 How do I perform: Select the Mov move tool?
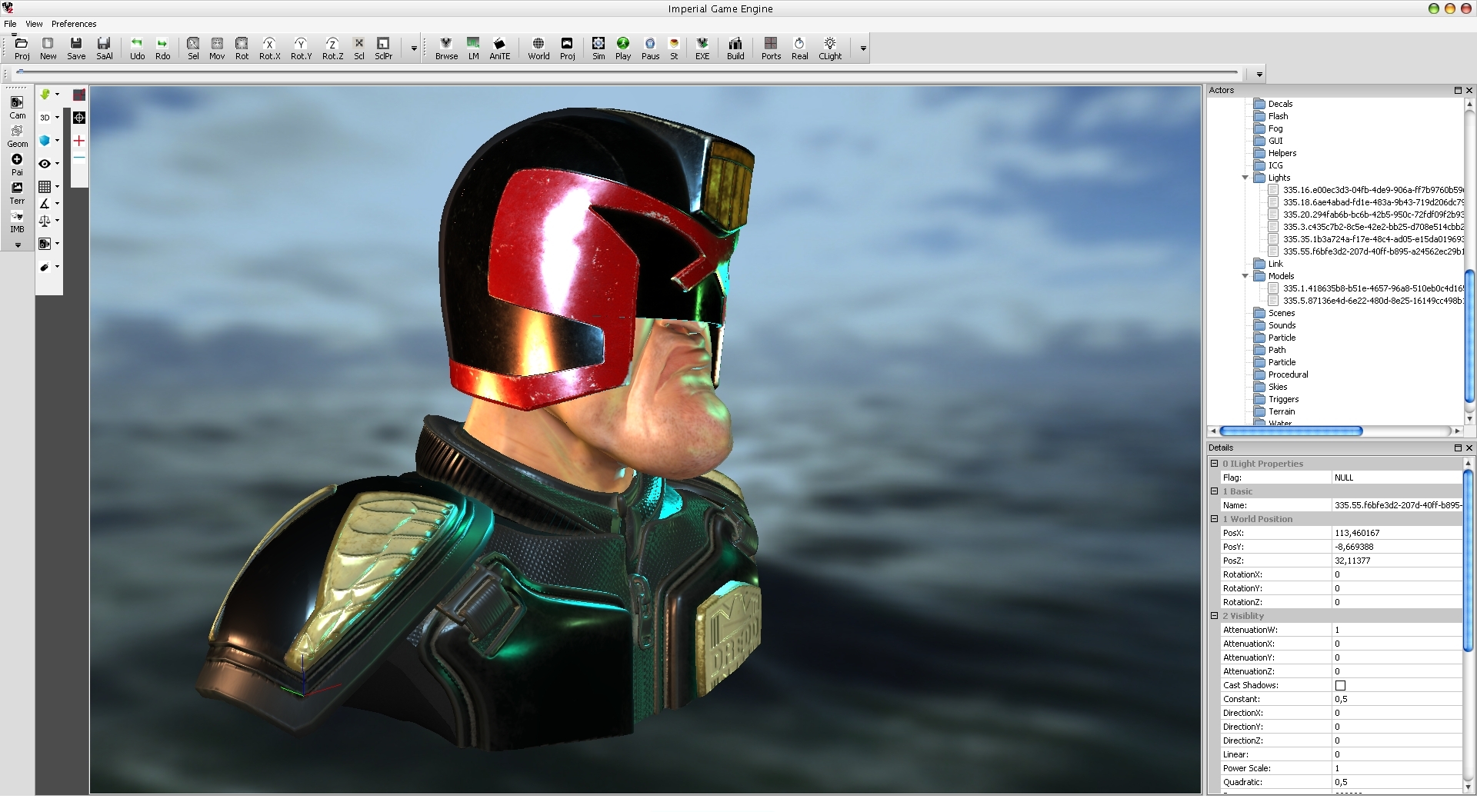pos(217,48)
